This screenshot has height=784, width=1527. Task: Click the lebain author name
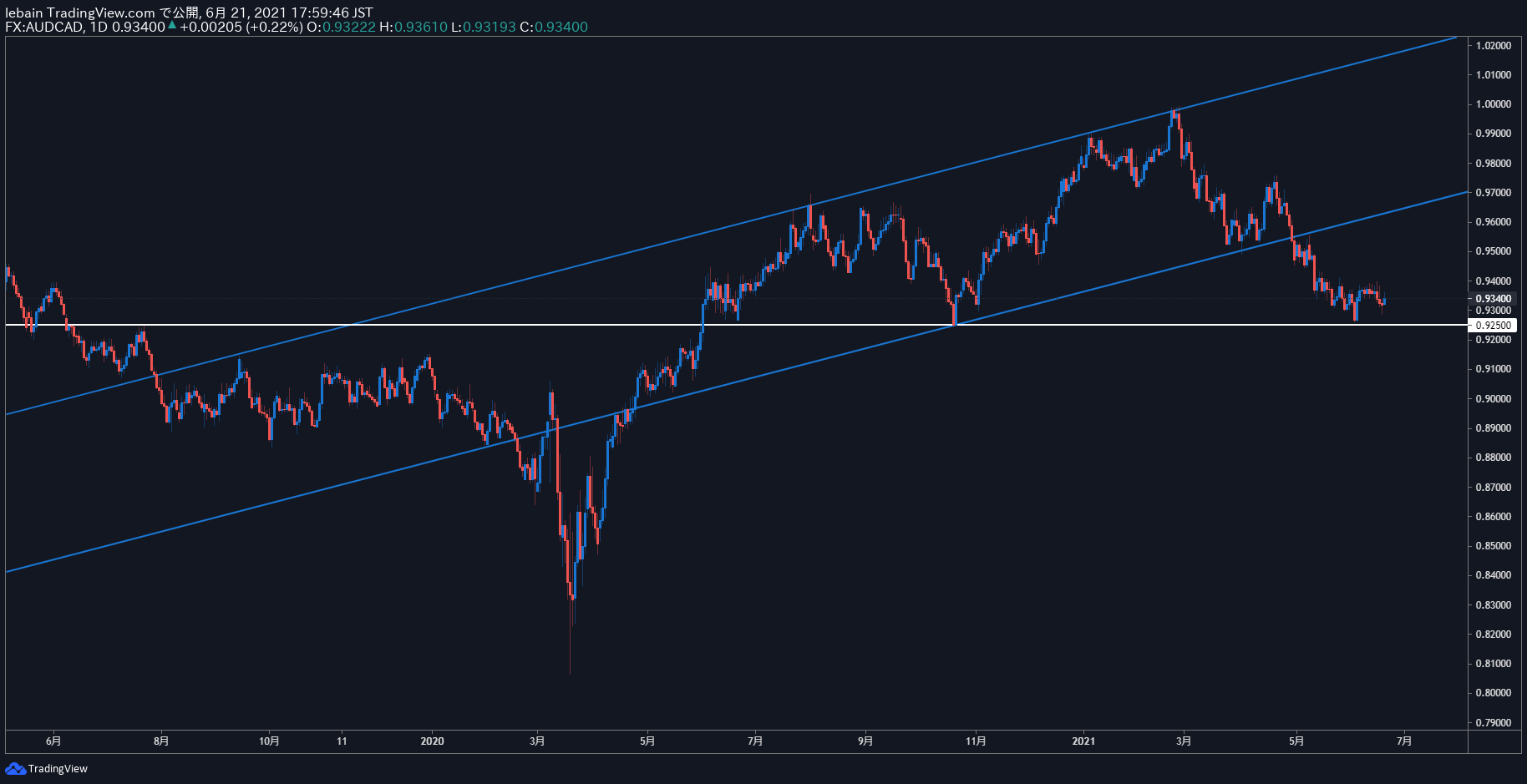[x=23, y=13]
